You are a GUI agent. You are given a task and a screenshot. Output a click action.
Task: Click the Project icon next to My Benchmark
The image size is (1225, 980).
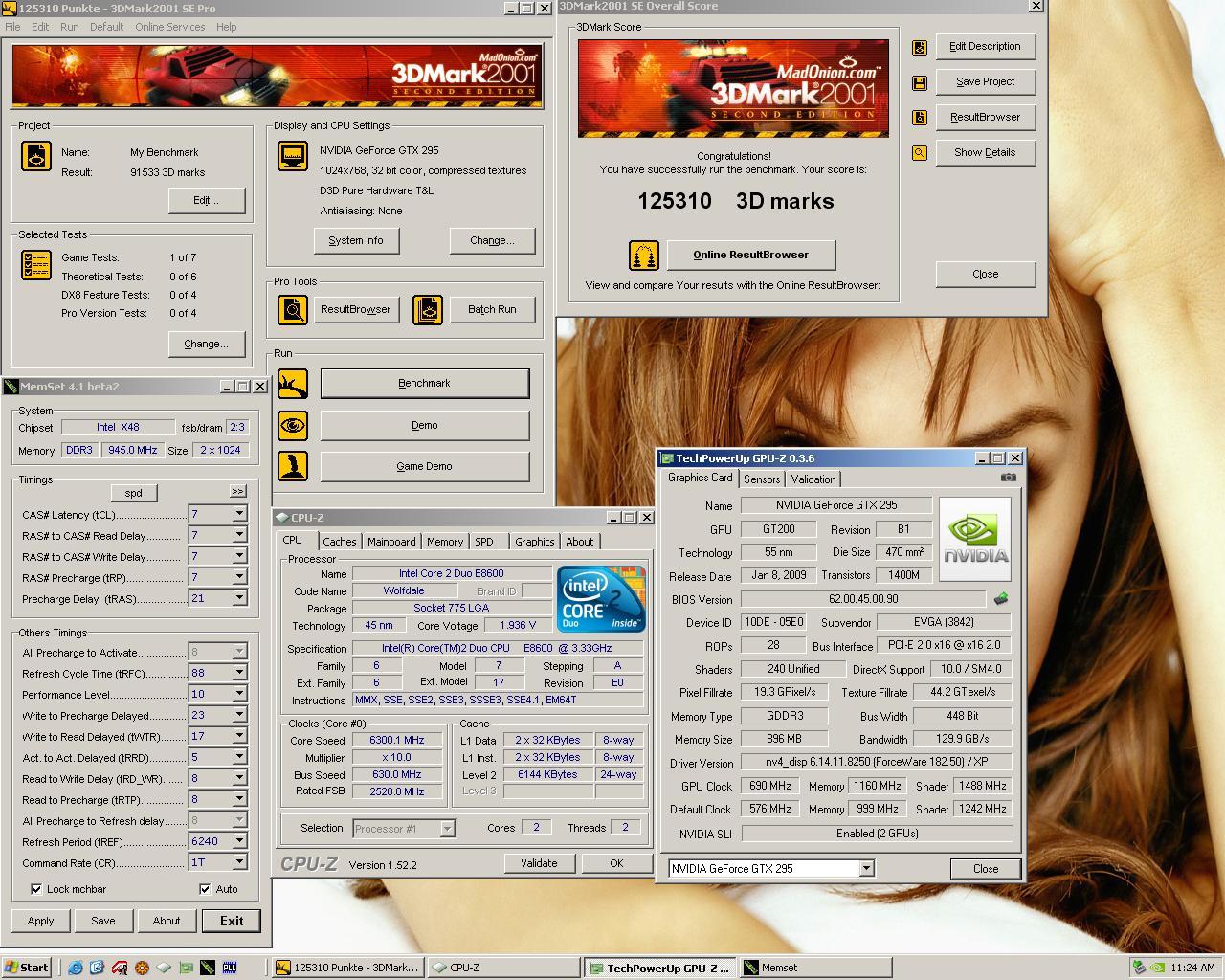(36, 156)
